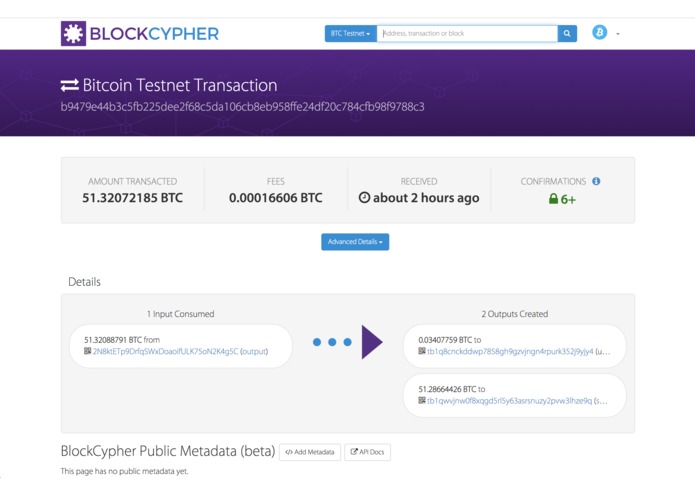Select 'This page has no public metadata yet'
Image resolution: width=695 pixels, height=494 pixels.
(125, 471)
